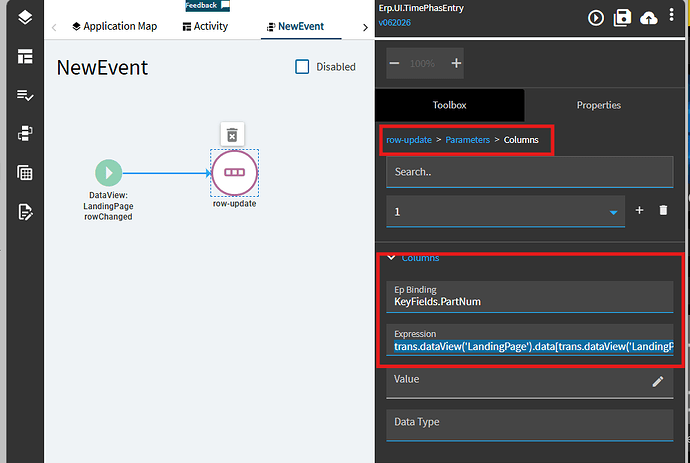
Task: Open the data table sidebar icon
Action: 25,172
